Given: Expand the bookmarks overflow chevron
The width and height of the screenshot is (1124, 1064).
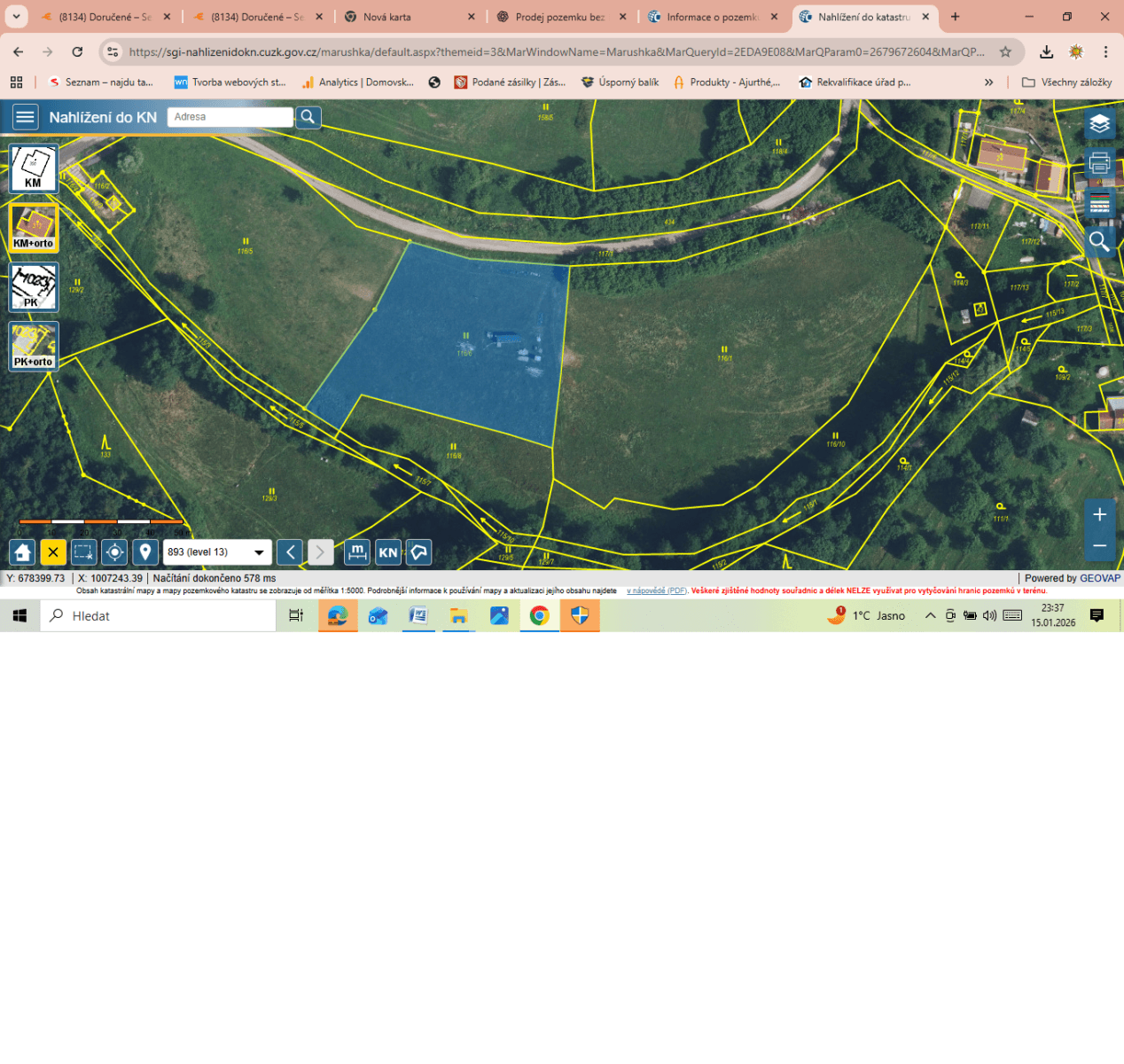Looking at the screenshot, I should point(988,82).
